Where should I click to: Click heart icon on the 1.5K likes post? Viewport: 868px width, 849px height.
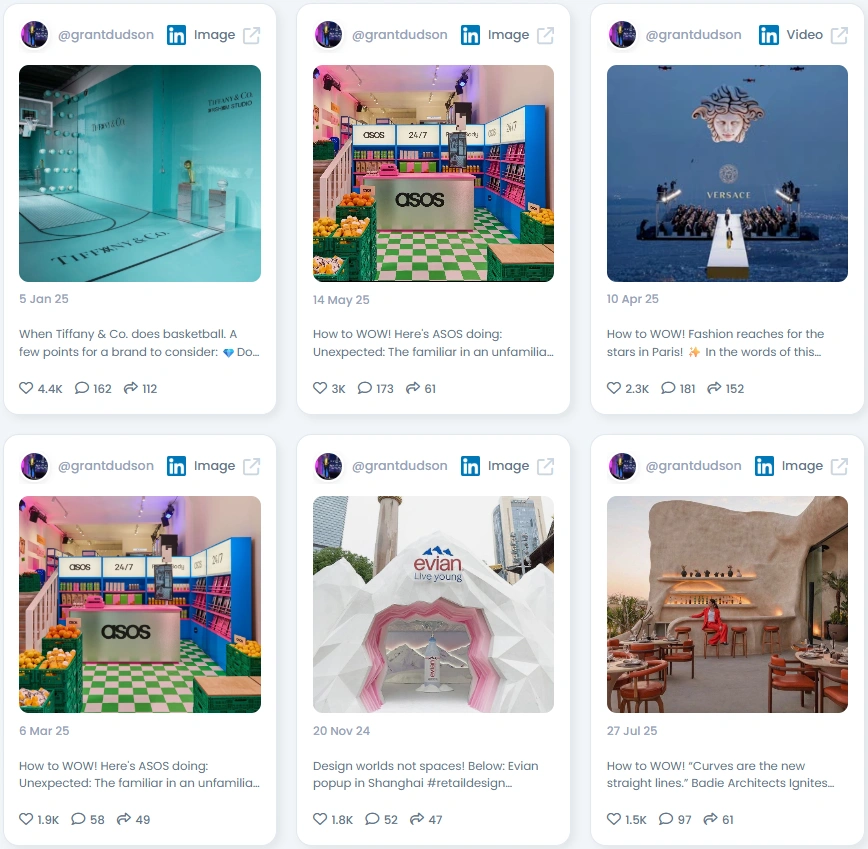point(614,819)
